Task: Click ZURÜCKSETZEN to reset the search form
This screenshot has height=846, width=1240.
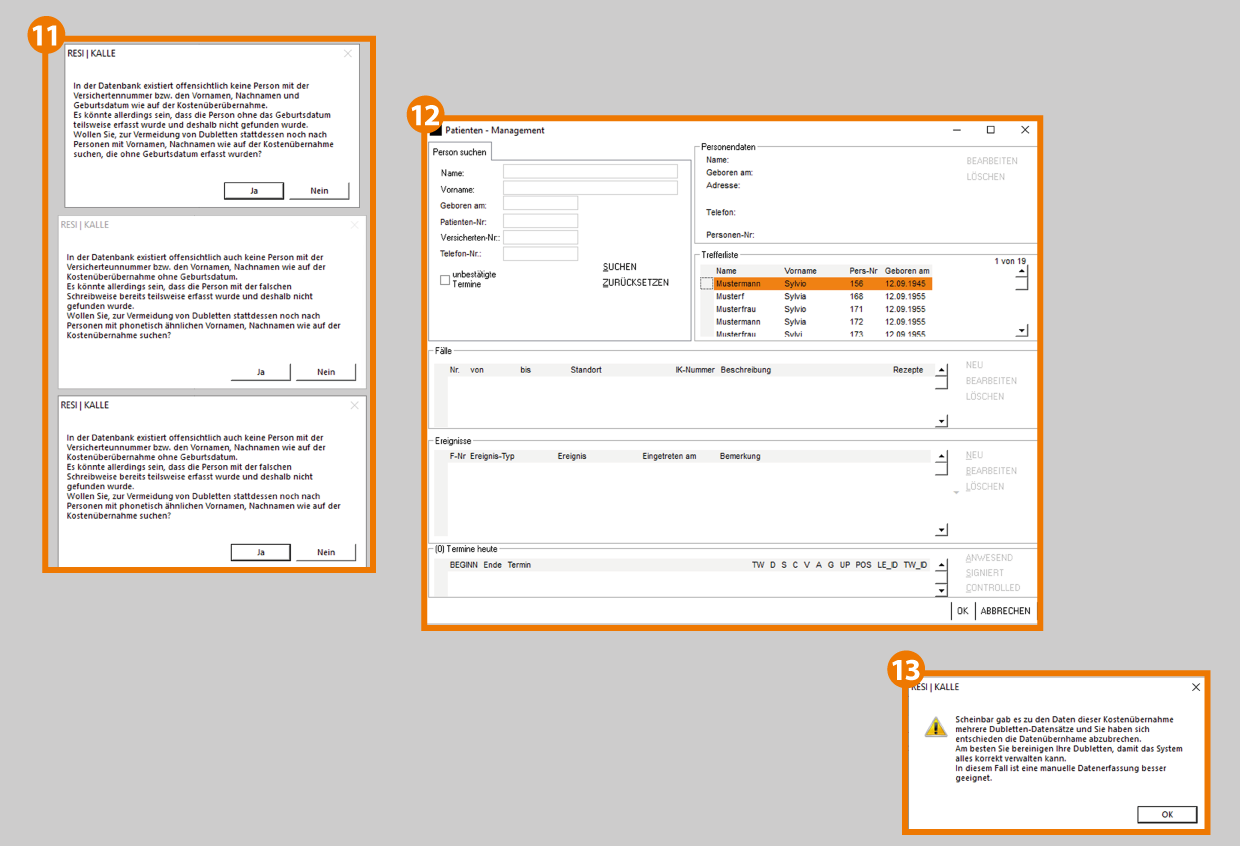Action: (x=635, y=283)
